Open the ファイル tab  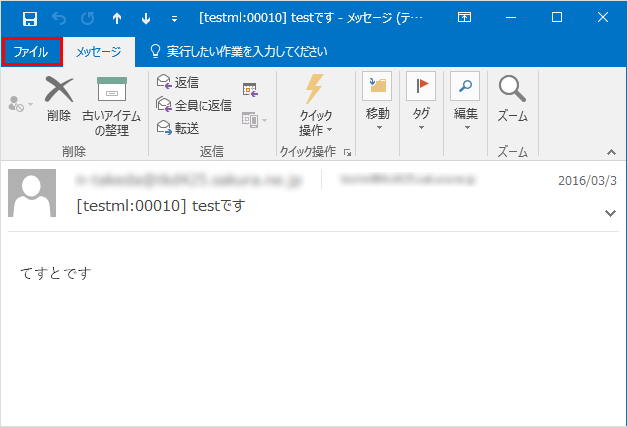coord(32,51)
